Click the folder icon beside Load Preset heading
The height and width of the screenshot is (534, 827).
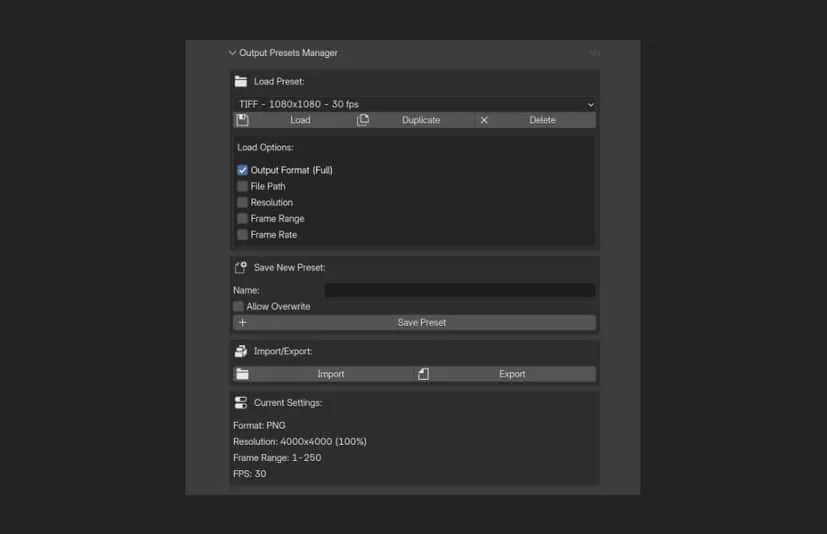click(x=240, y=82)
